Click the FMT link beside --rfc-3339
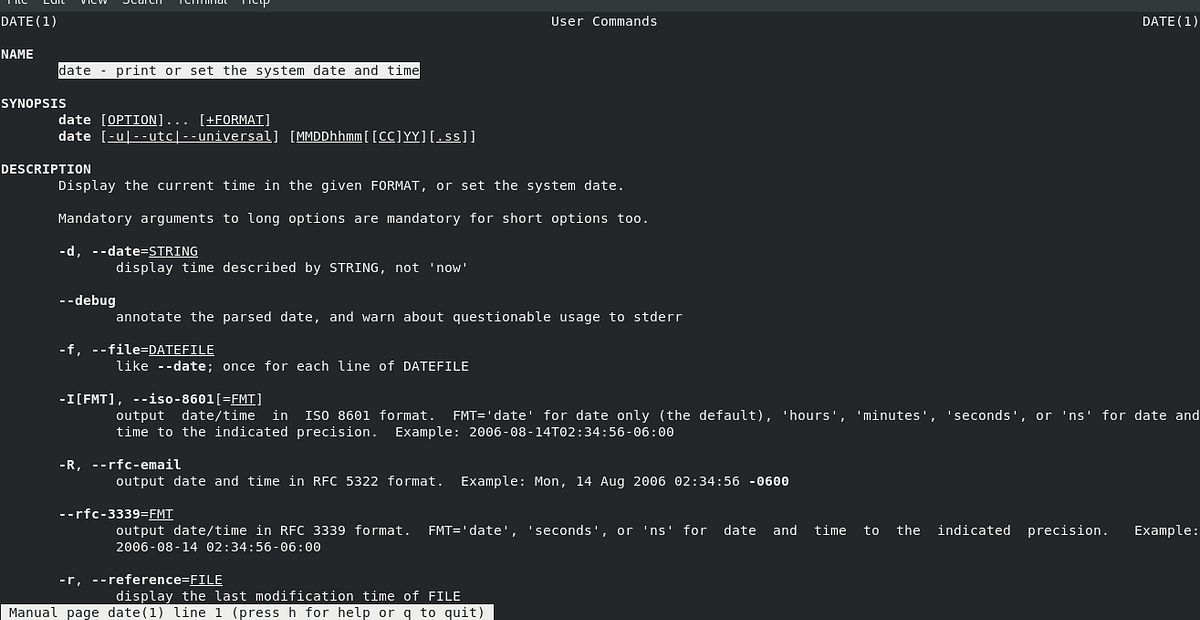Viewport: 1200px width, 620px height. tap(159, 513)
